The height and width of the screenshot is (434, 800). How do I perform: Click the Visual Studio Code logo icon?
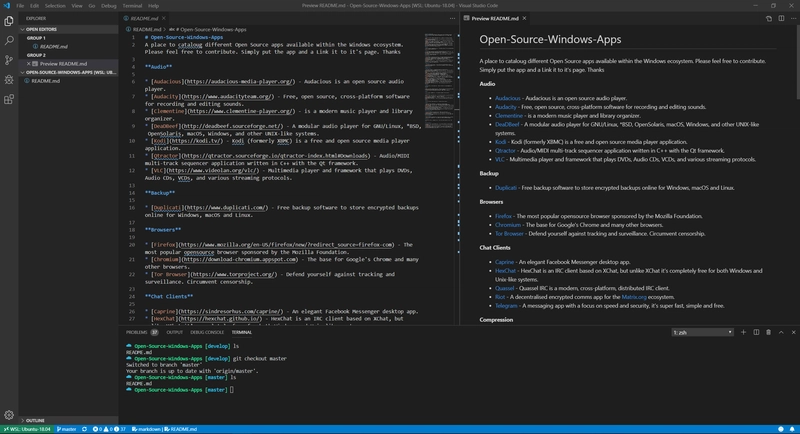coord(6,6)
